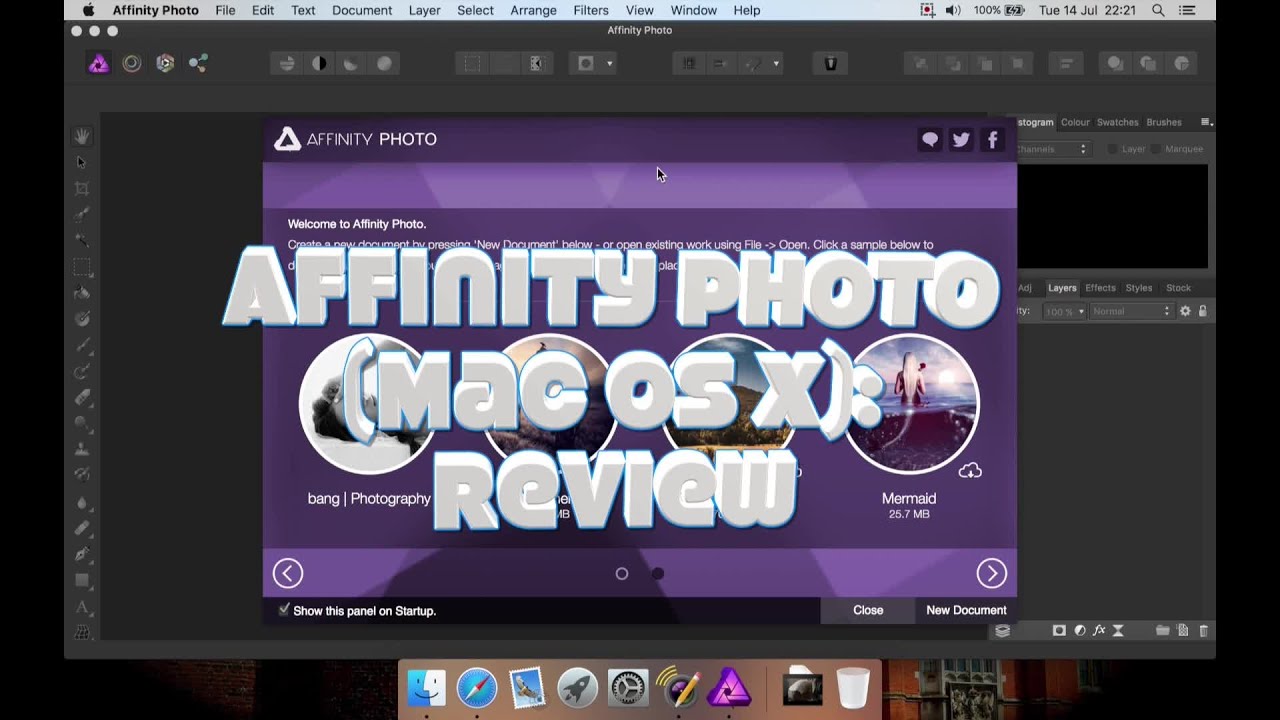Open layer effects fx icon
This screenshot has height=720, width=1280.
pos(1099,631)
